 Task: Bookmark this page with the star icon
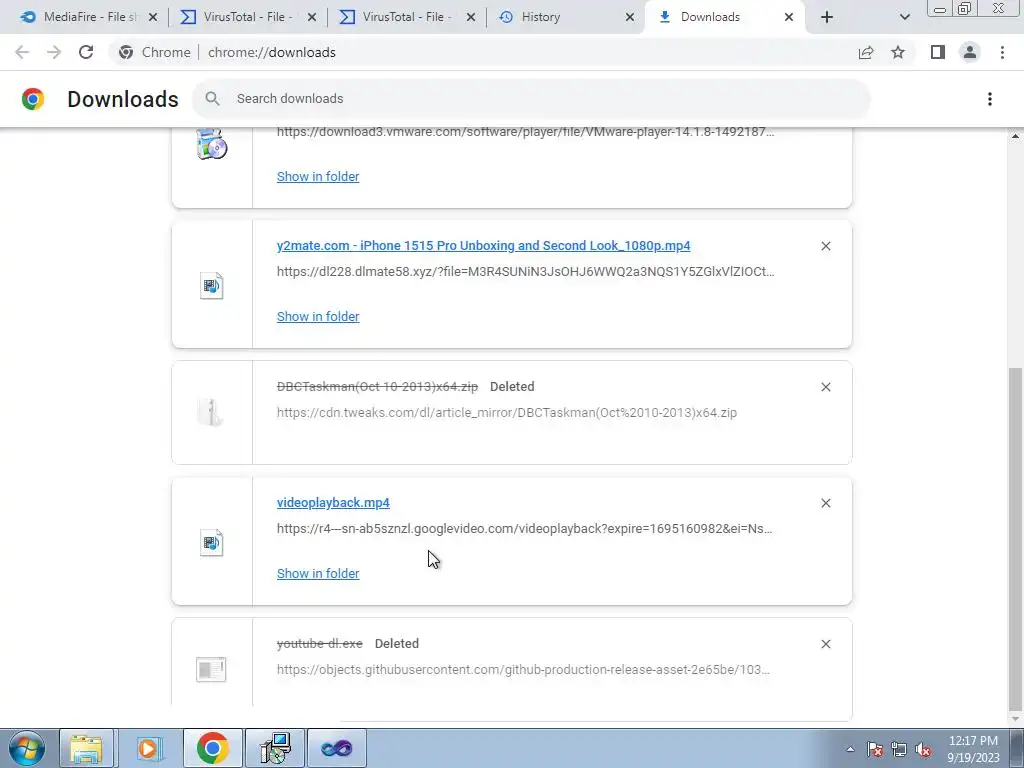coord(898,52)
